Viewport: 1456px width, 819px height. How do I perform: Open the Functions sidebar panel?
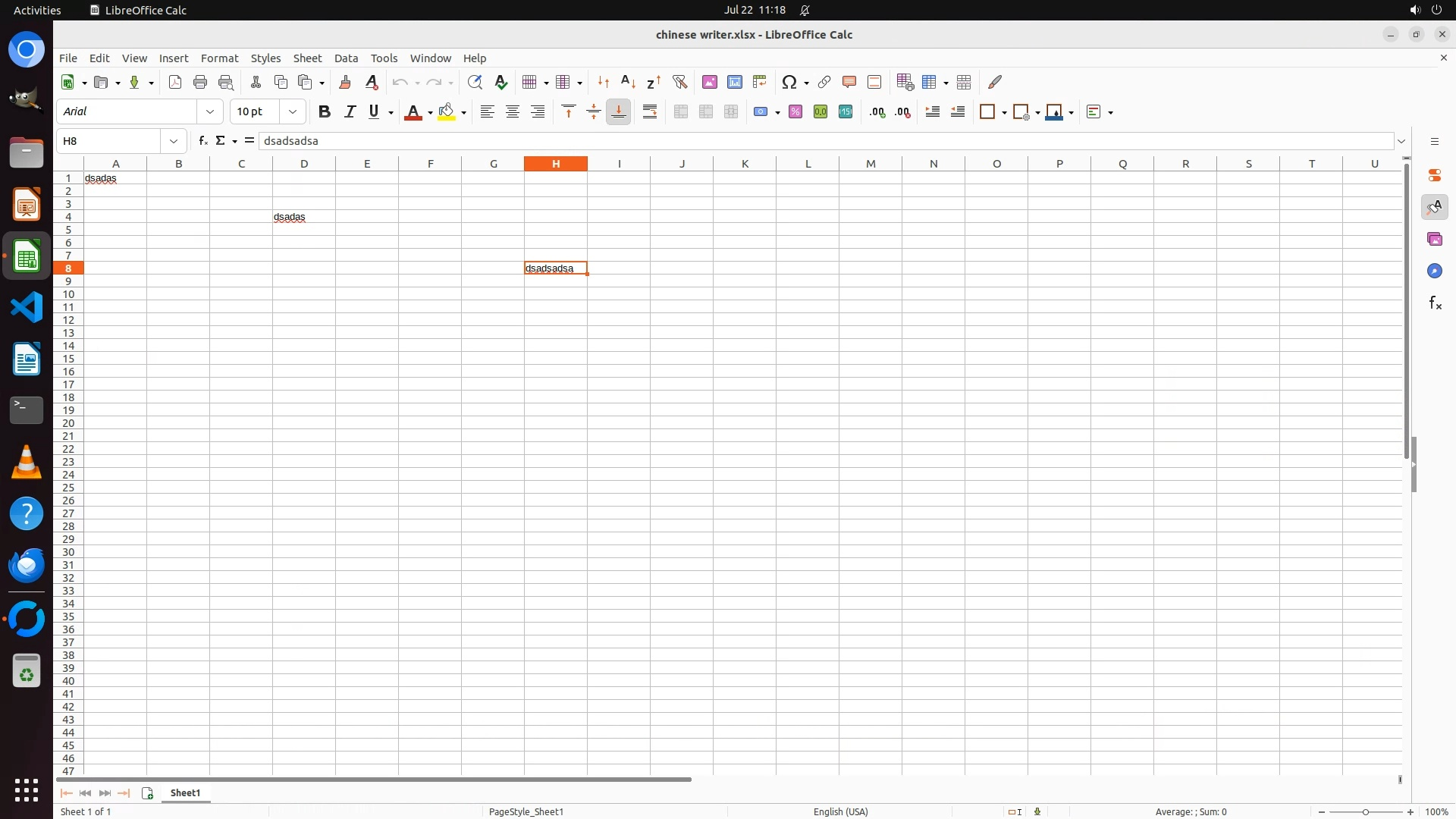pos(1435,303)
